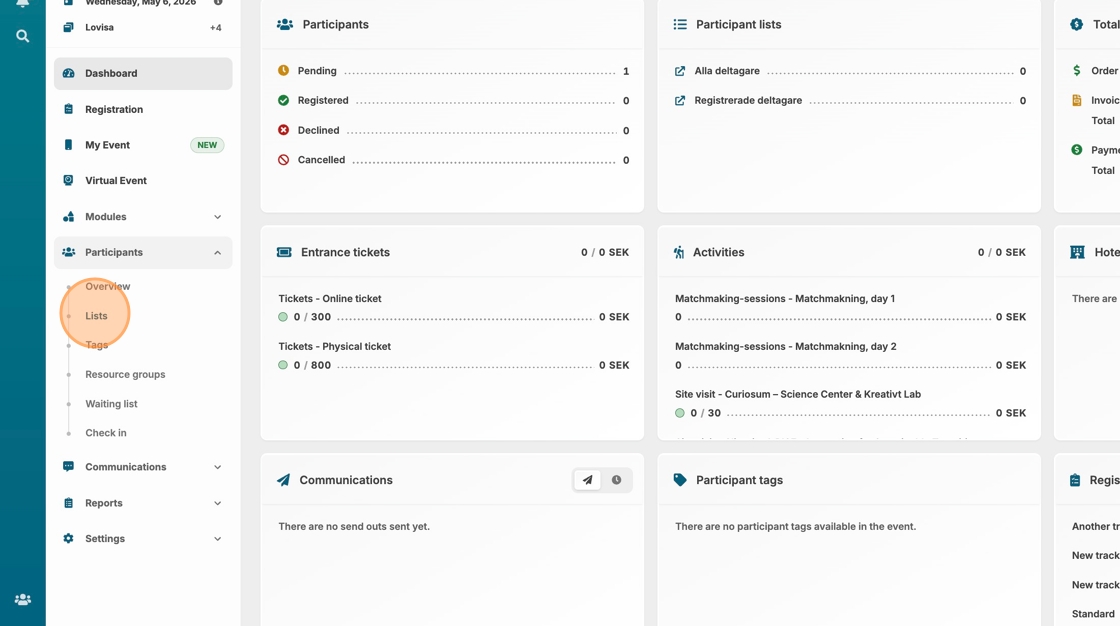
Task: Click the search magnifier icon in sidebar
Action: click(22, 36)
